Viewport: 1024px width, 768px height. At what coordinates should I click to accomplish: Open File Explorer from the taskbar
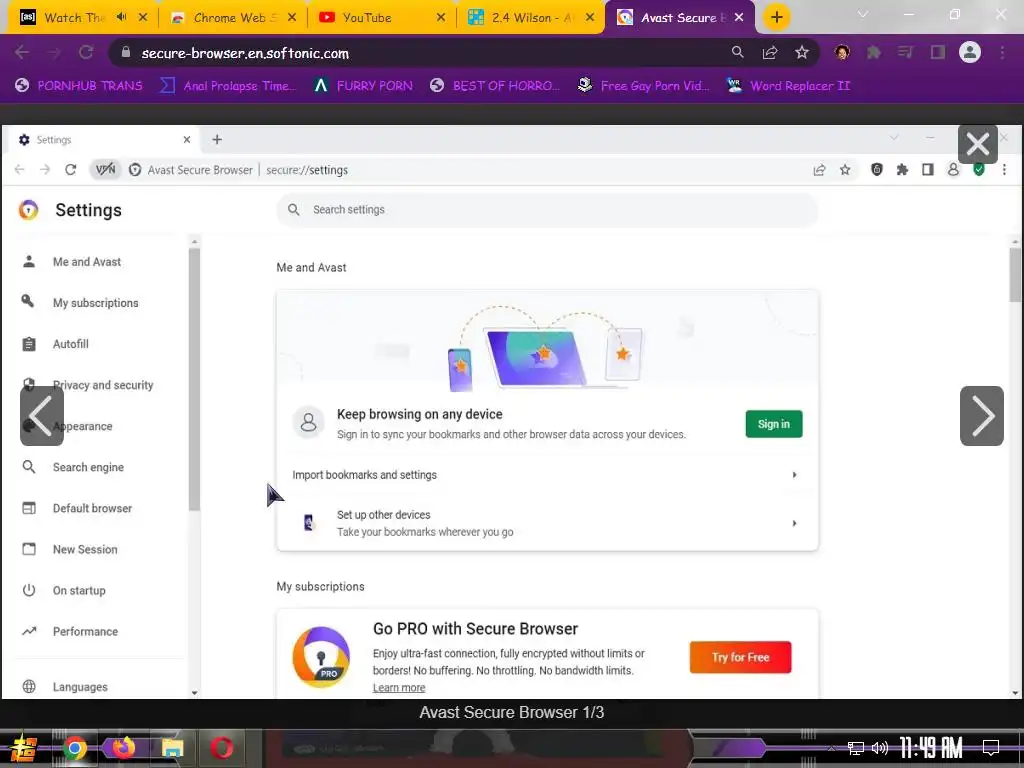(172, 748)
